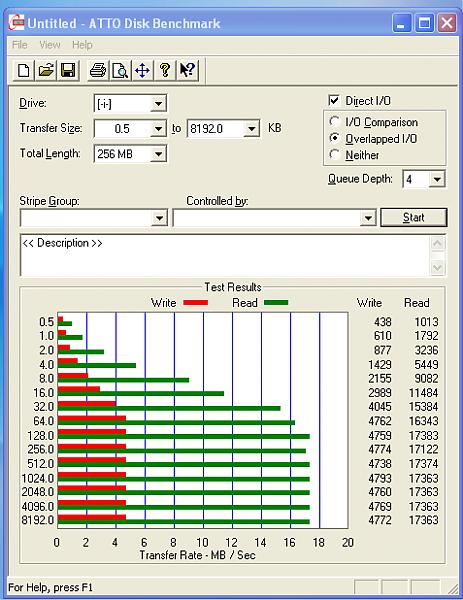
Task: Click the New document toolbar icon
Action: (23, 70)
